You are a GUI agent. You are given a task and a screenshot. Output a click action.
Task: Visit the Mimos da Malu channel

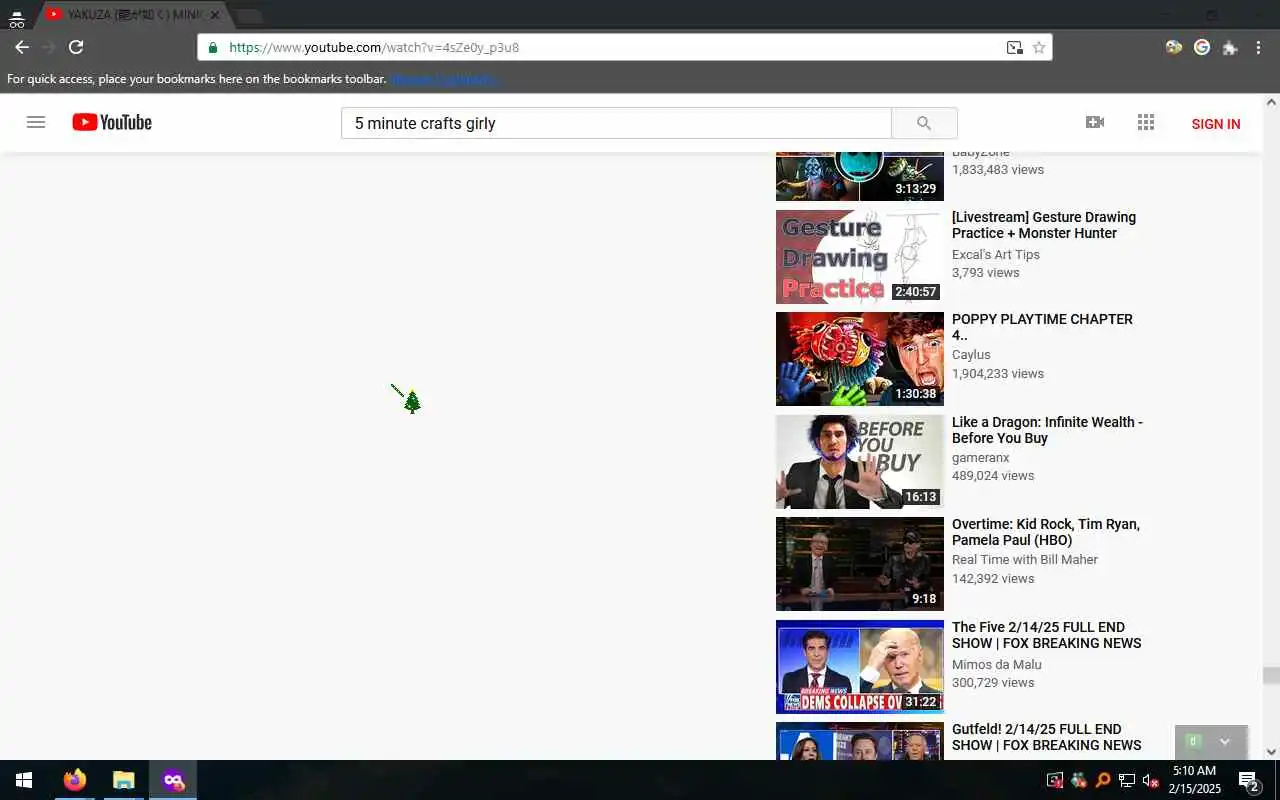(997, 664)
